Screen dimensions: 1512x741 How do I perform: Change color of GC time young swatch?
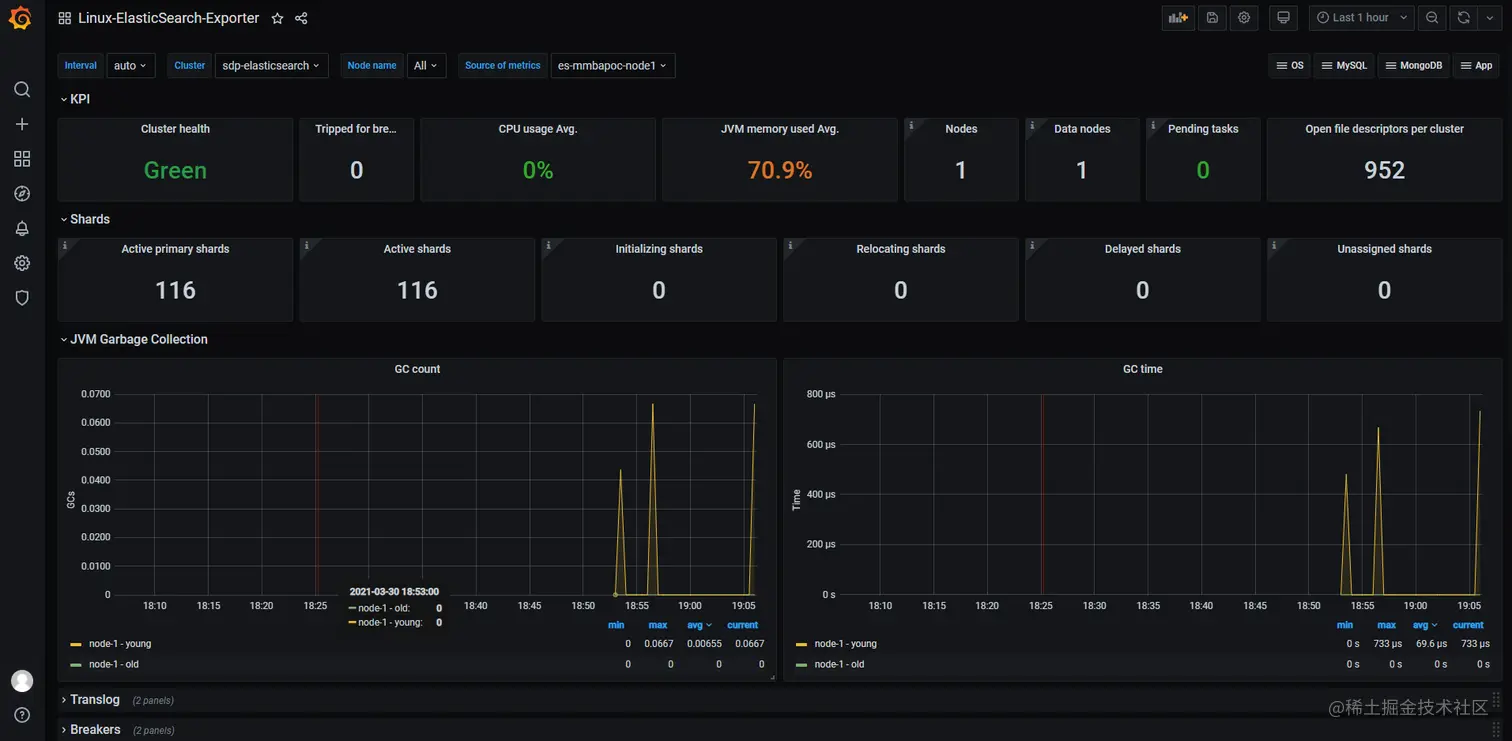tap(801, 645)
